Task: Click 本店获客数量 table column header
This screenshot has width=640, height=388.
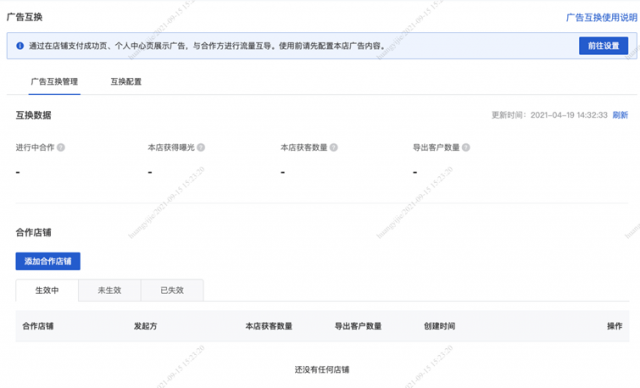Action: (x=269, y=326)
